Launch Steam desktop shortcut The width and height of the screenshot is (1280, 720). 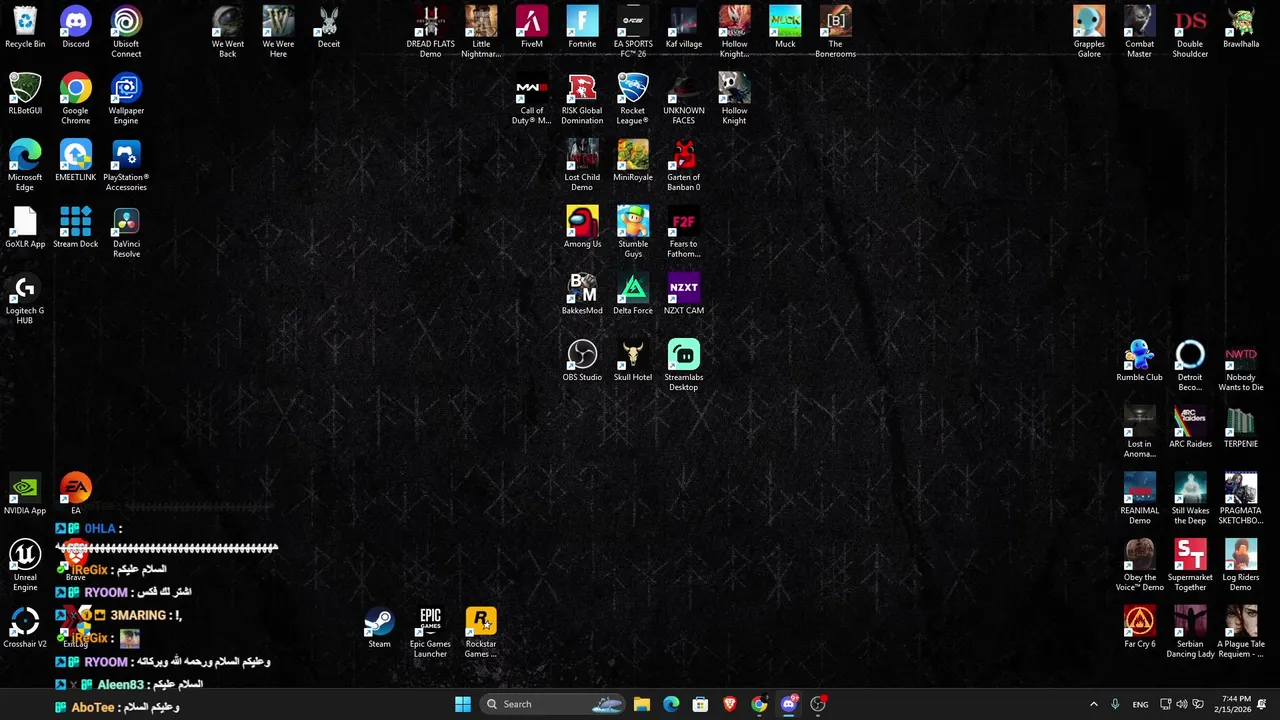pos(379,628)
